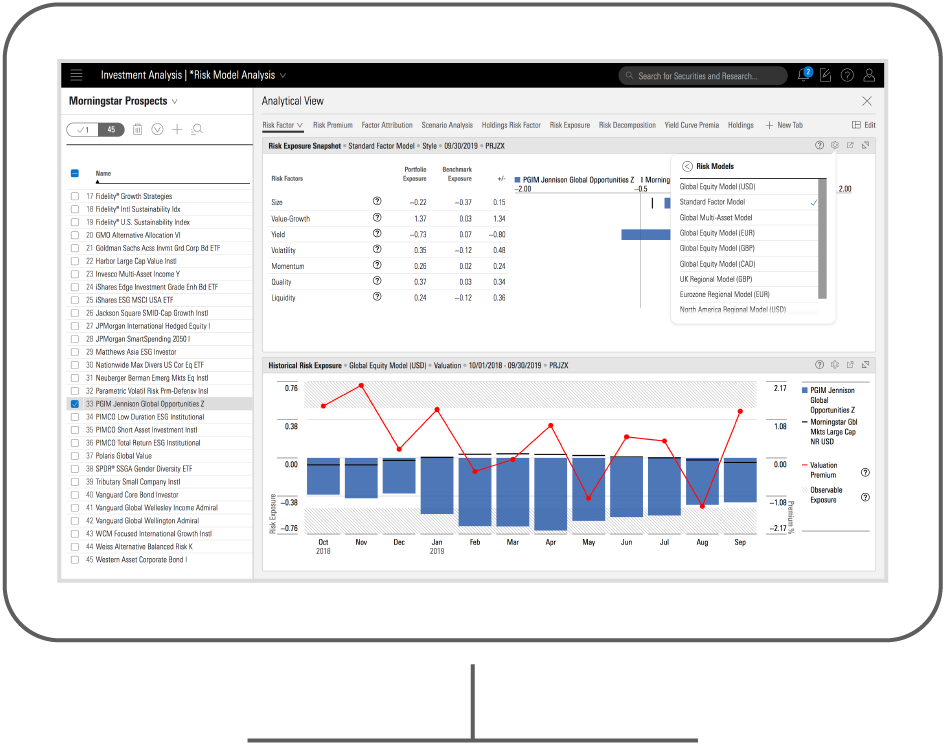Toggle the select-all checkbox beside Name
This screenshot has height=747, width=945.
click(x=75, y=173)
